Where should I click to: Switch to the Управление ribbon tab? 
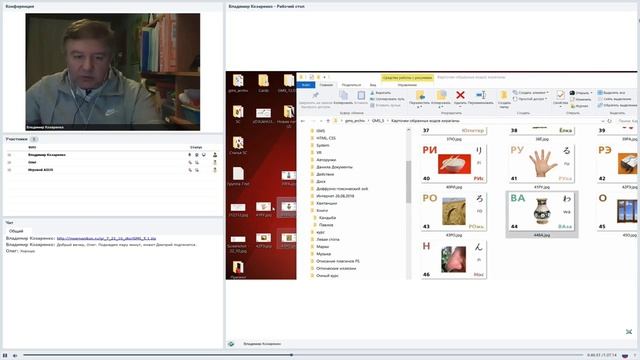[x=407, y=85]
